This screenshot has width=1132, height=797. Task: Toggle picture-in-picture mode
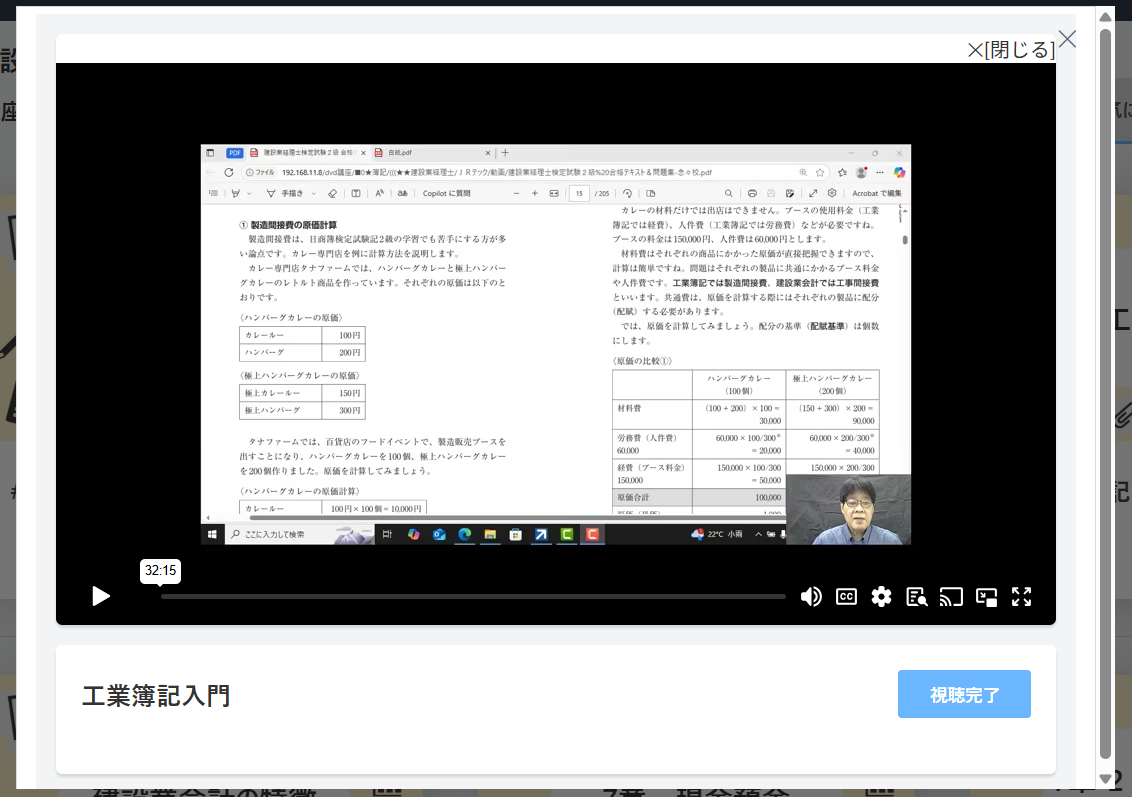coord(987,597)
